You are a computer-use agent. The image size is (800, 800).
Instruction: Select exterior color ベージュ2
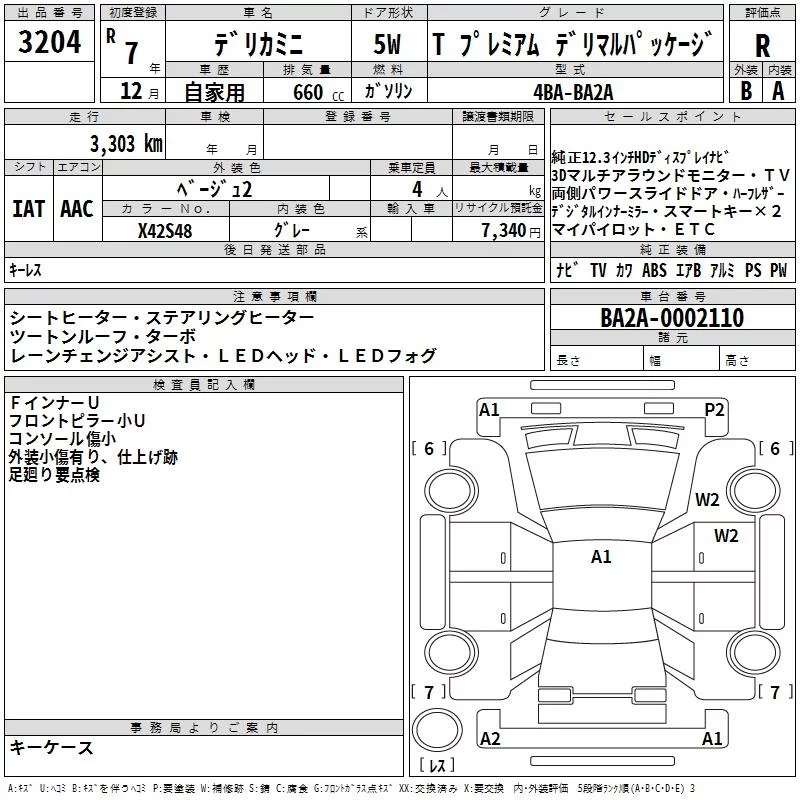(214, 189)
